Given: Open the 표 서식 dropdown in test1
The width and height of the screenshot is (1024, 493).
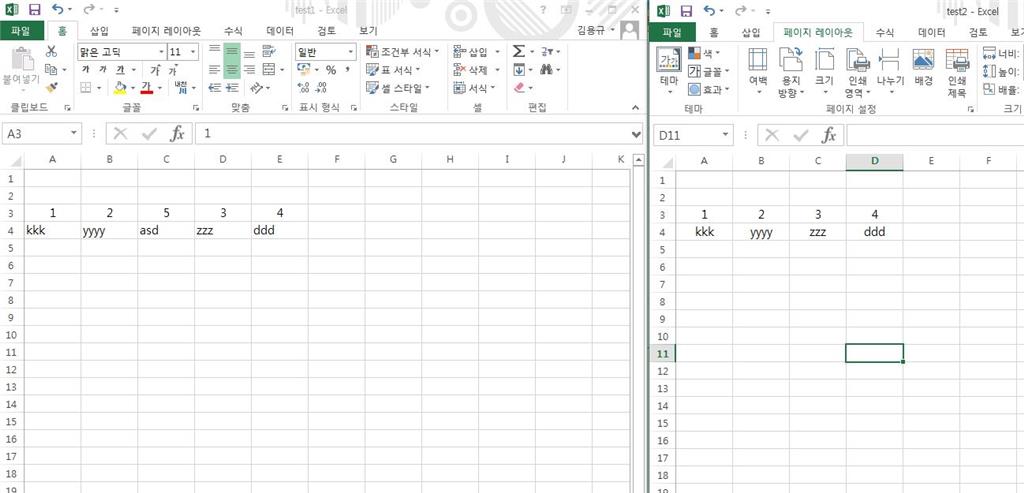Looking at the screenshot, I should click(393, 69).
